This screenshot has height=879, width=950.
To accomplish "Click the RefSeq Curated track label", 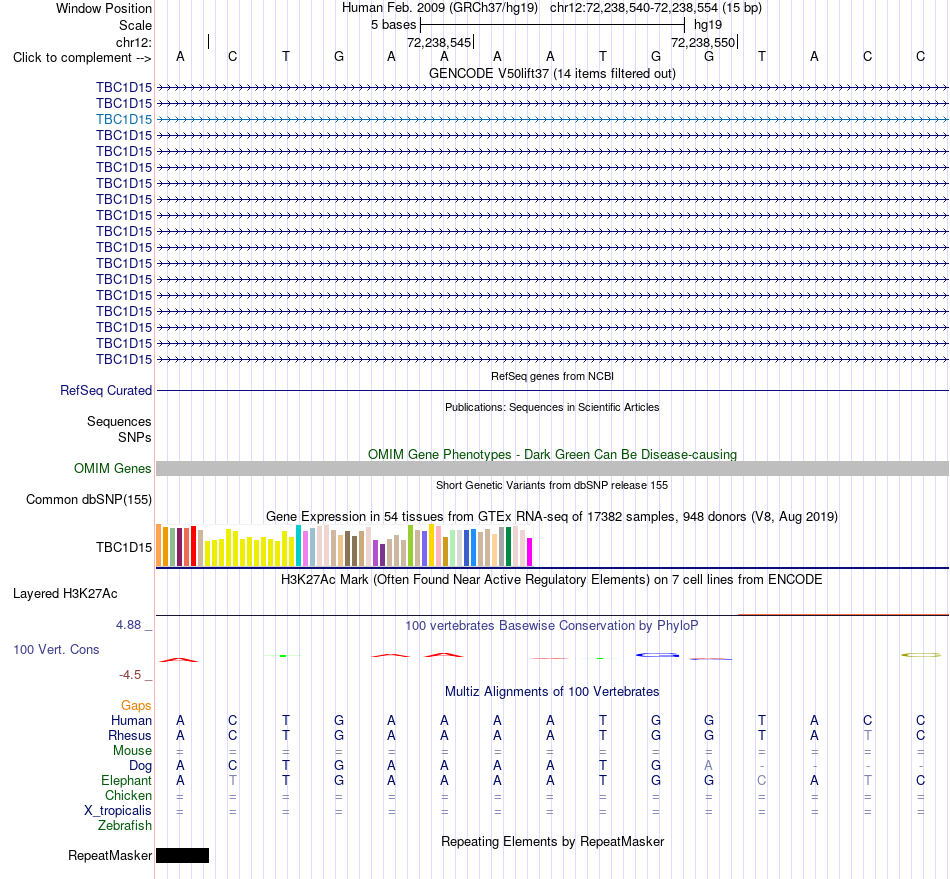I will (x=105, y=391).
